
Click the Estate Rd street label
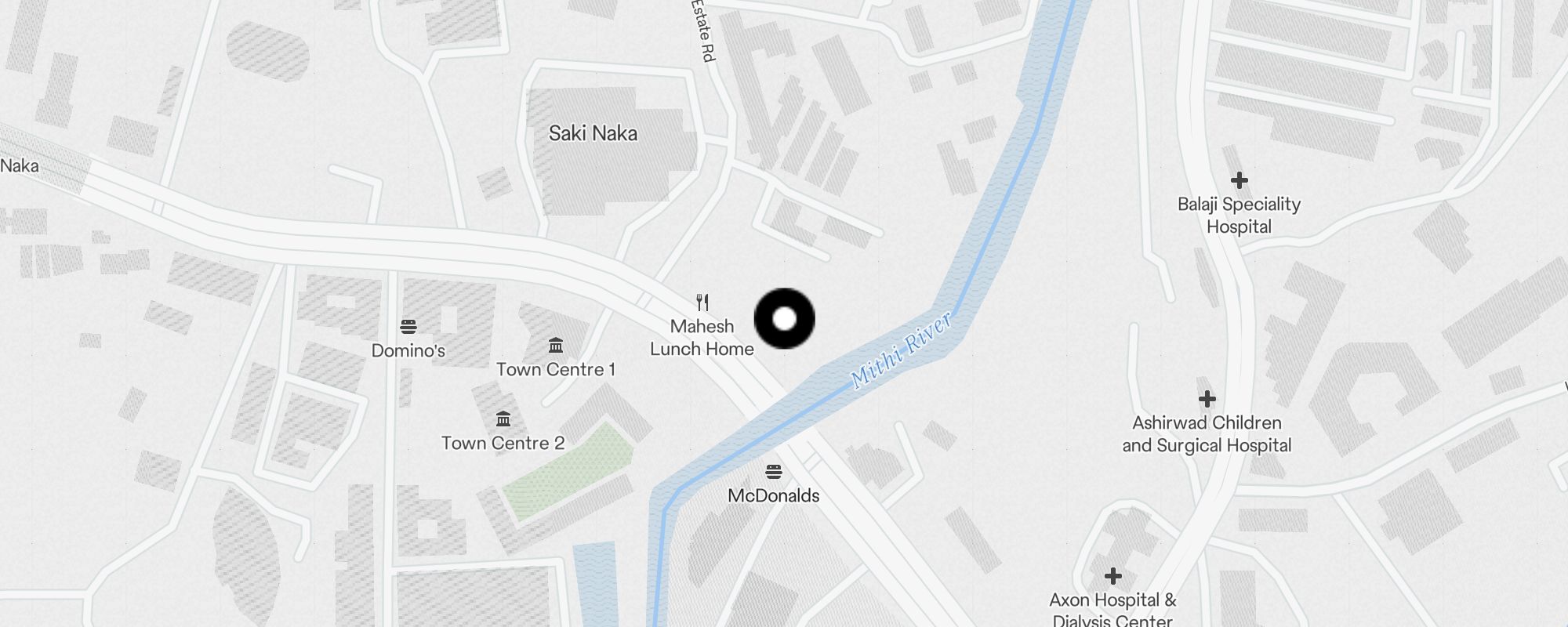[x=704, y=31]
